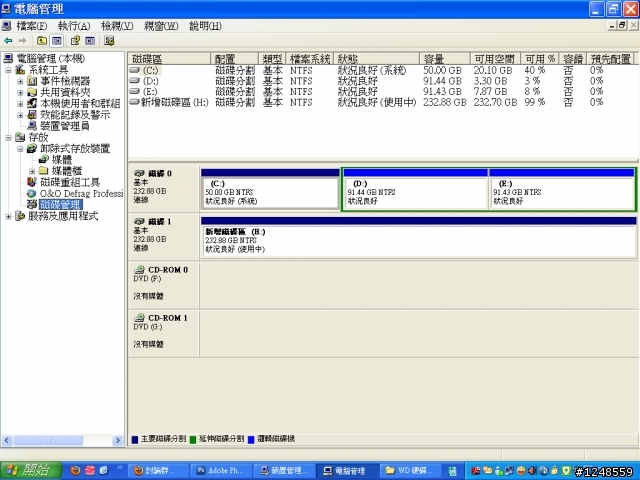This screenshot has width=640, height=480.
Task: Select CD-ROM 0 DVD (F:) drive
Action: (x=163, y=284)
